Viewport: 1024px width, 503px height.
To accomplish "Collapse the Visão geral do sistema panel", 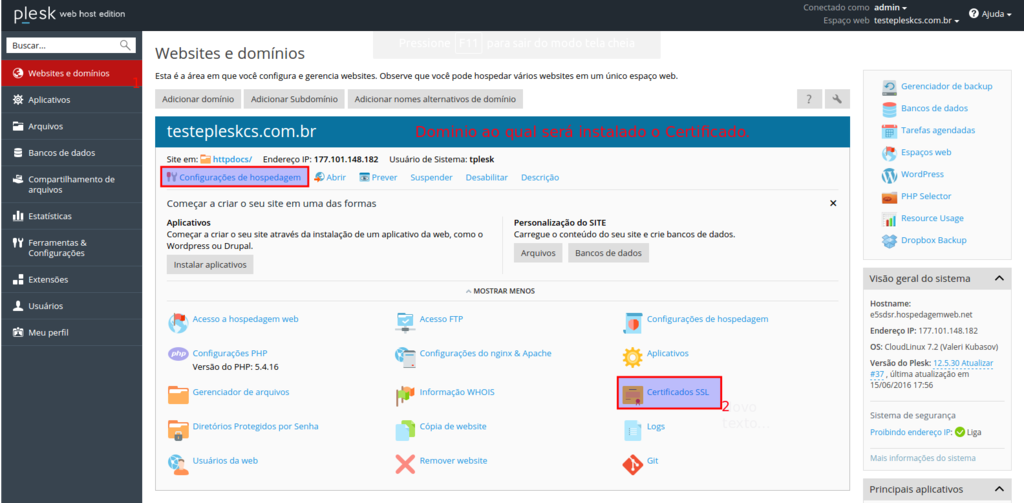I will (x=999, y=278).
